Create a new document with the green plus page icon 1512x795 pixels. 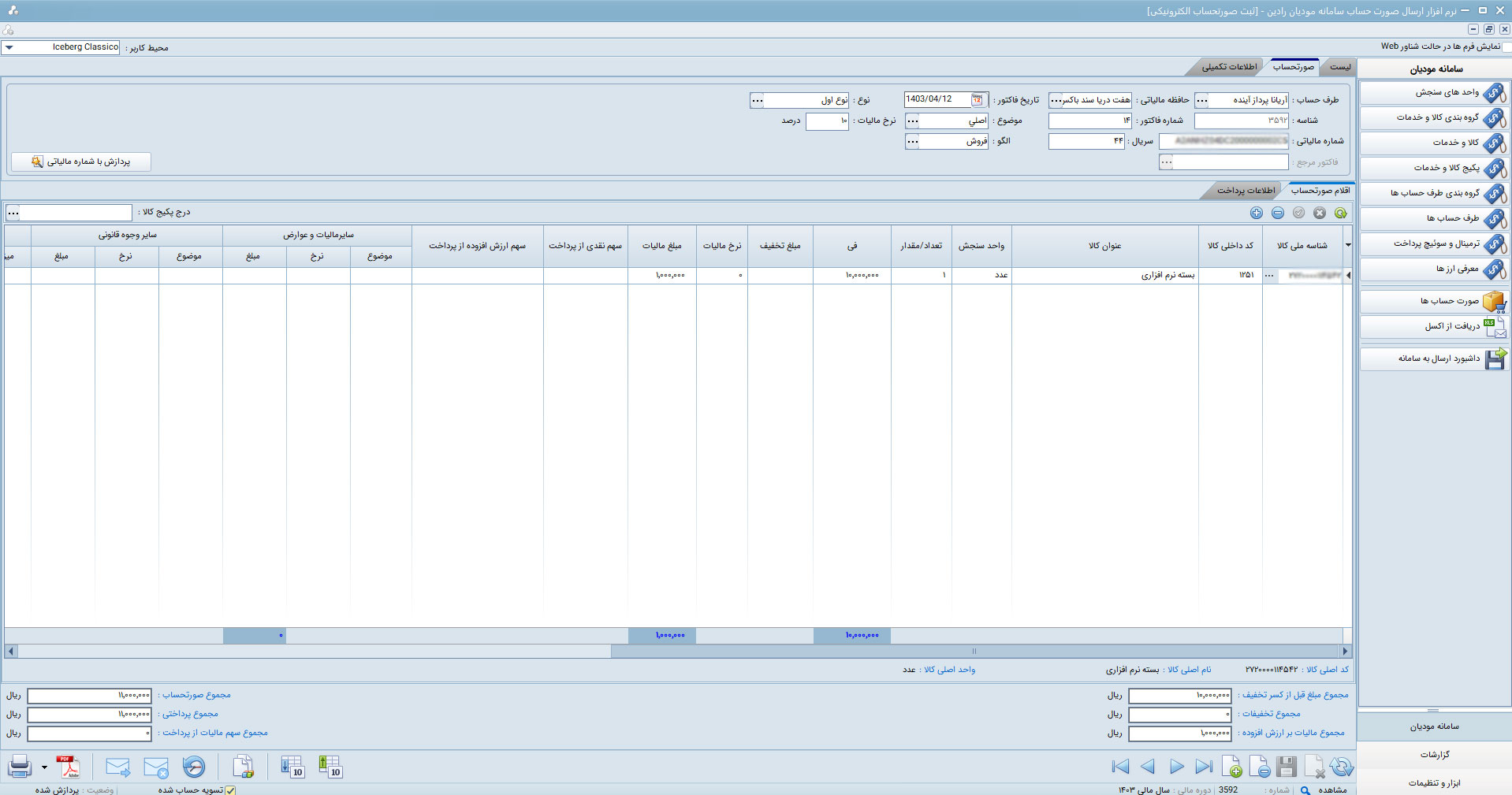pyautogui.click(x=1231, y=767)
